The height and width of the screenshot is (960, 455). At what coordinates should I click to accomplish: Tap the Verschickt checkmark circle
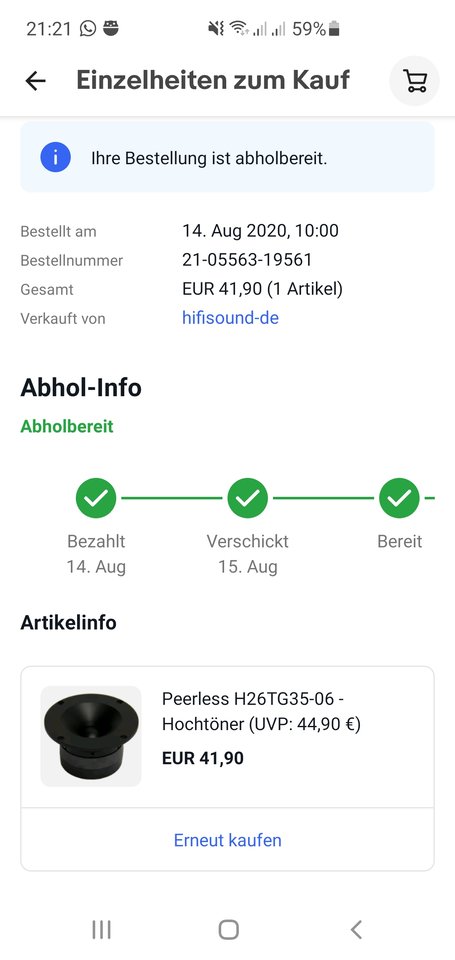(x=247, y=498)
